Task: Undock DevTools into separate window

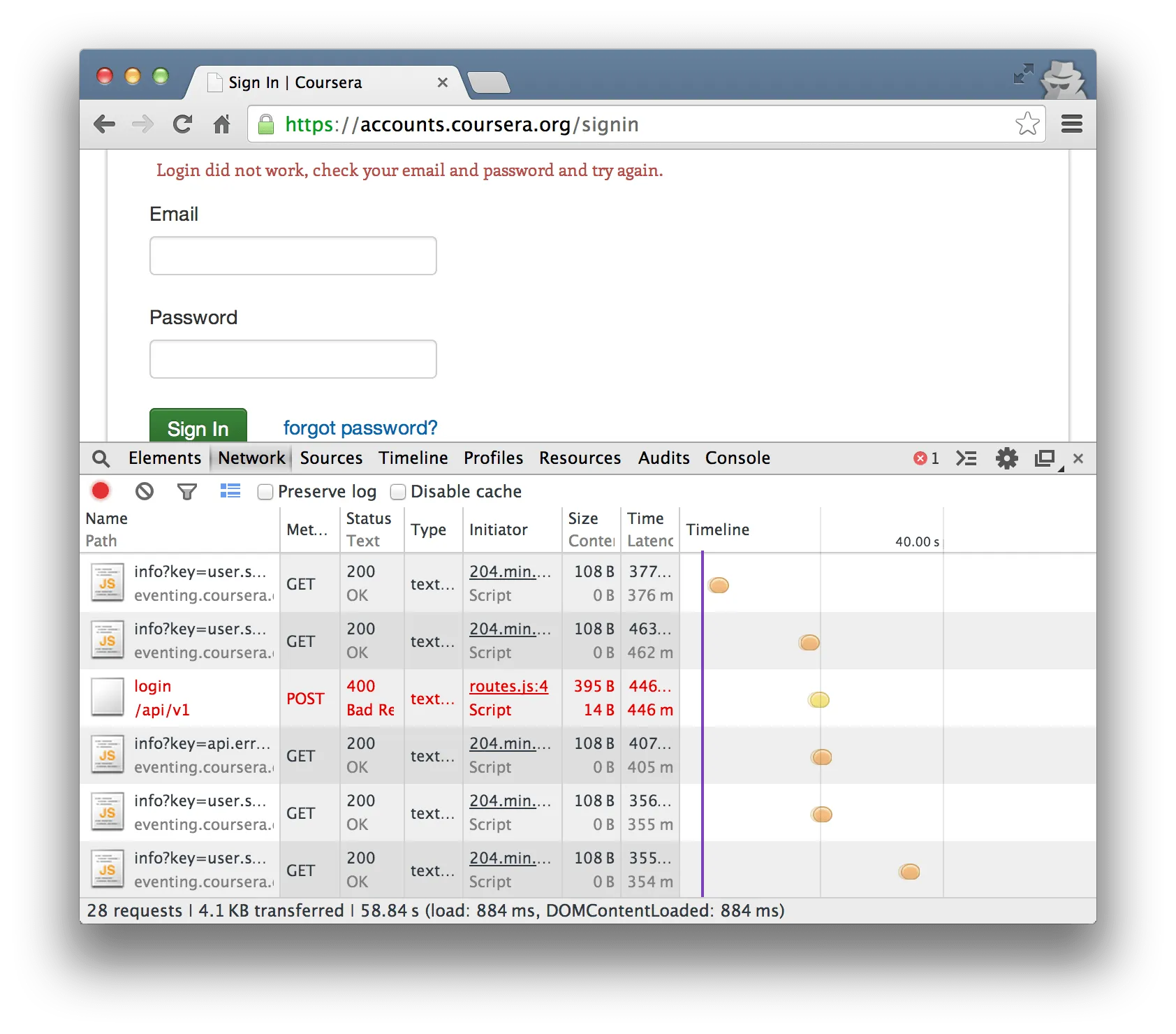Action: (1045, 458)
